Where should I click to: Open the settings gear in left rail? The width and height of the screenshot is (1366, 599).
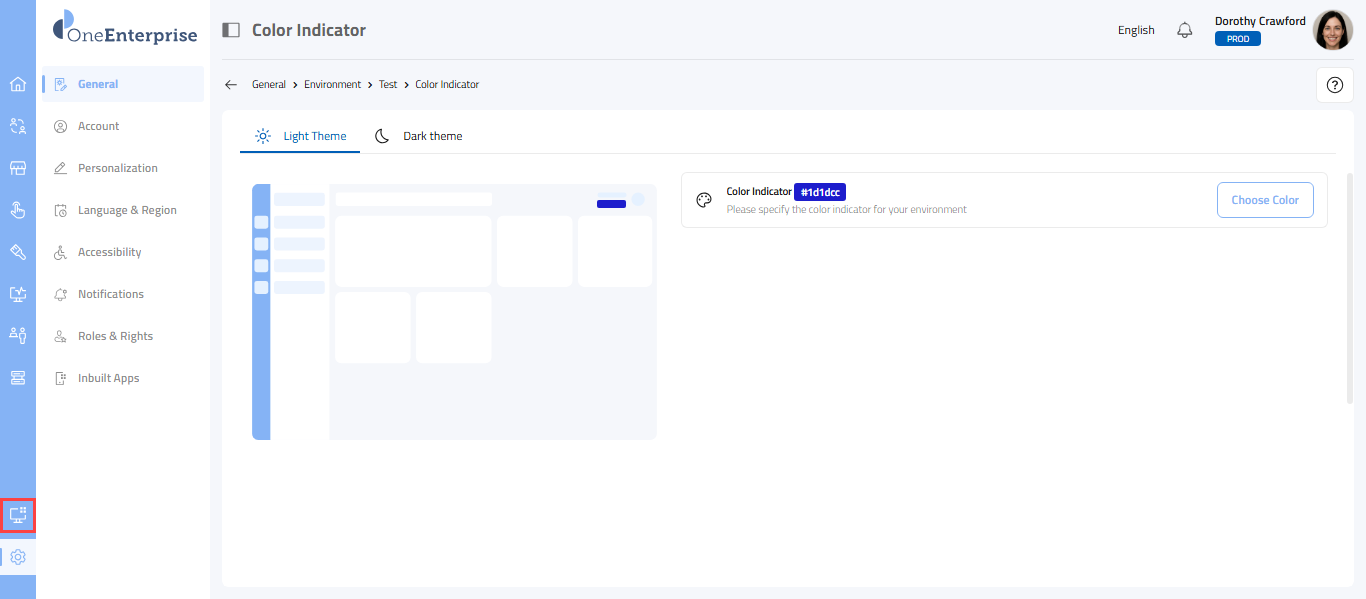click(17, 557)
